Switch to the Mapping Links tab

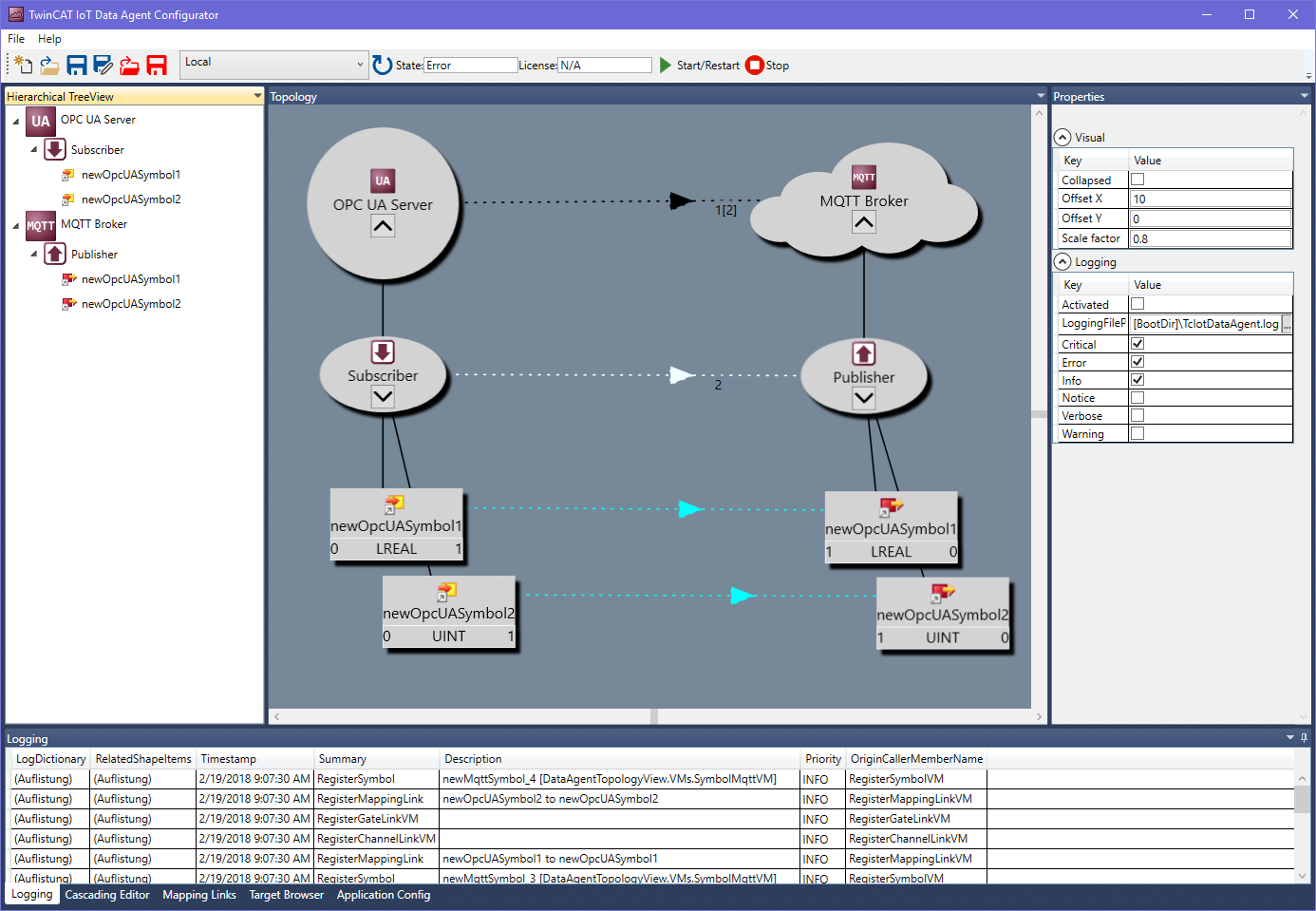(x=199, y=895)
